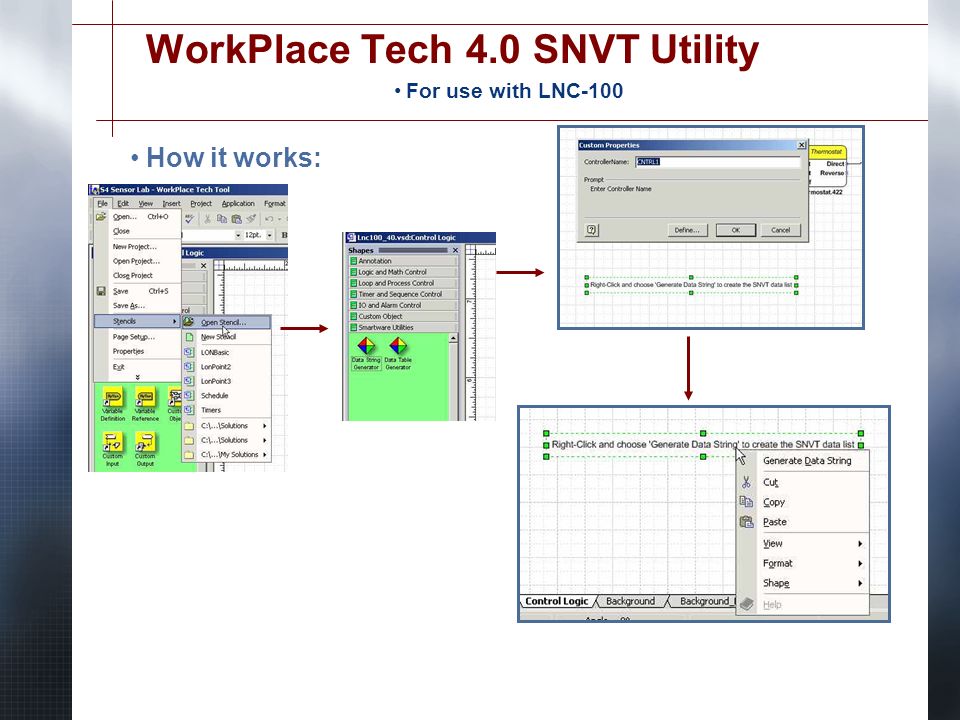Viewport: 960px width, 720px height.
Task: Click the question mark help button in Custom Properties
Action: click(x=591, y=230)
